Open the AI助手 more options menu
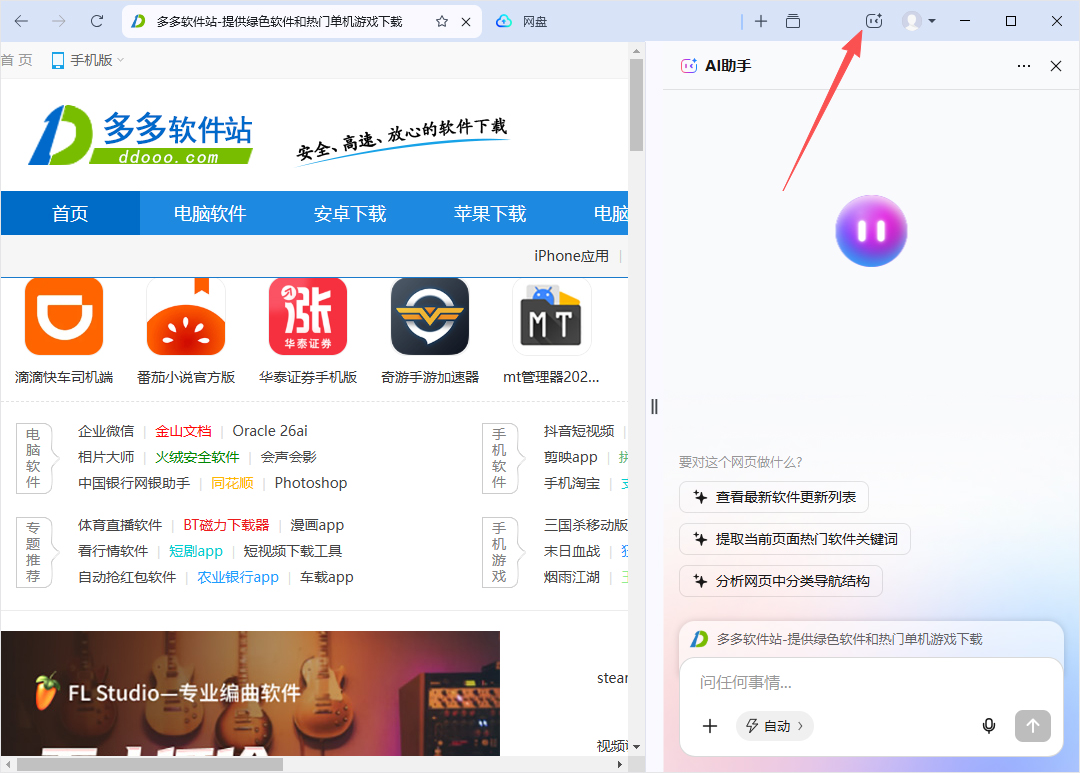The width and height of the screenshot is (1080, 773). (x=1024, y=66)
